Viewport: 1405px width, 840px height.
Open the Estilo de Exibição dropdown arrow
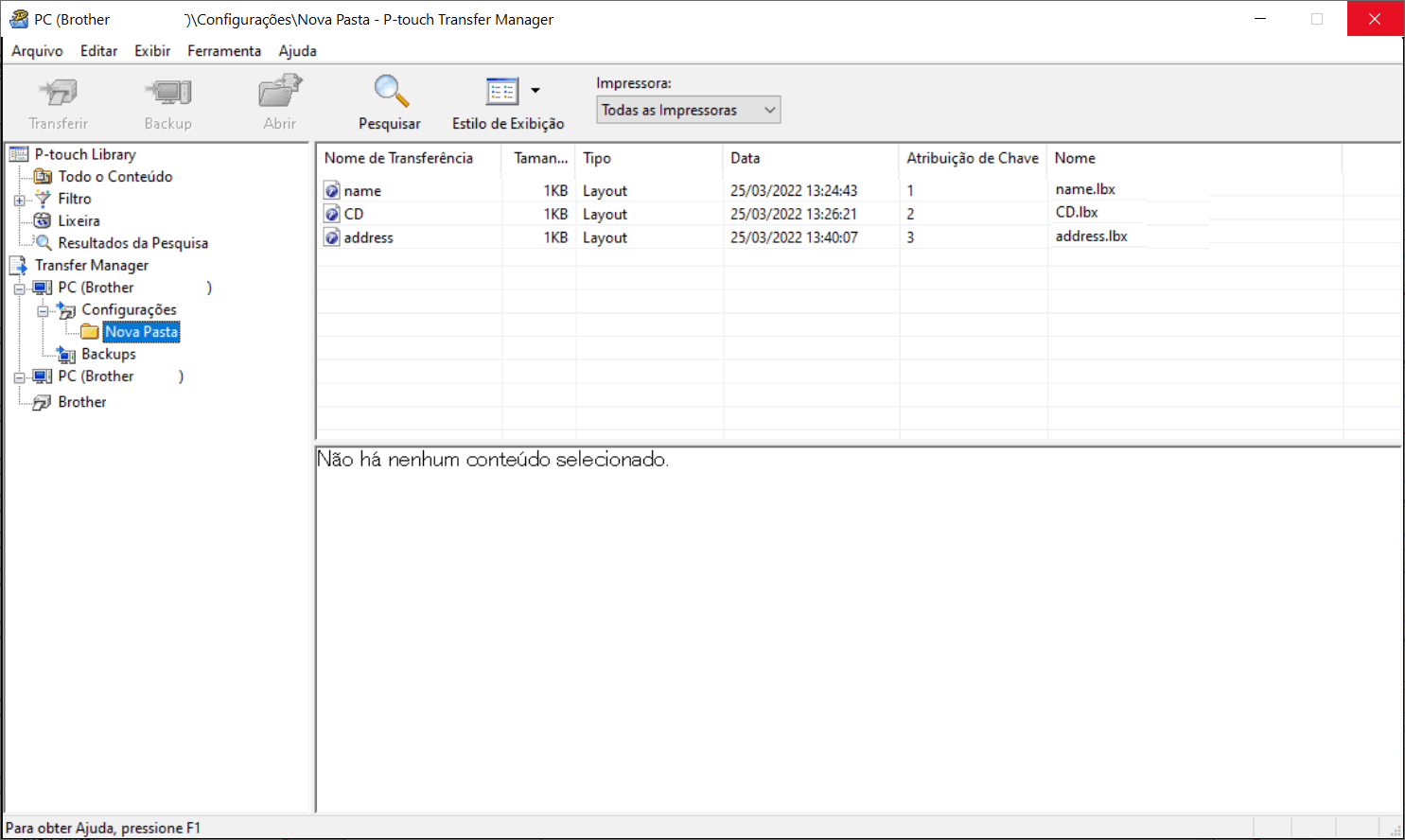tap(536, 91)
